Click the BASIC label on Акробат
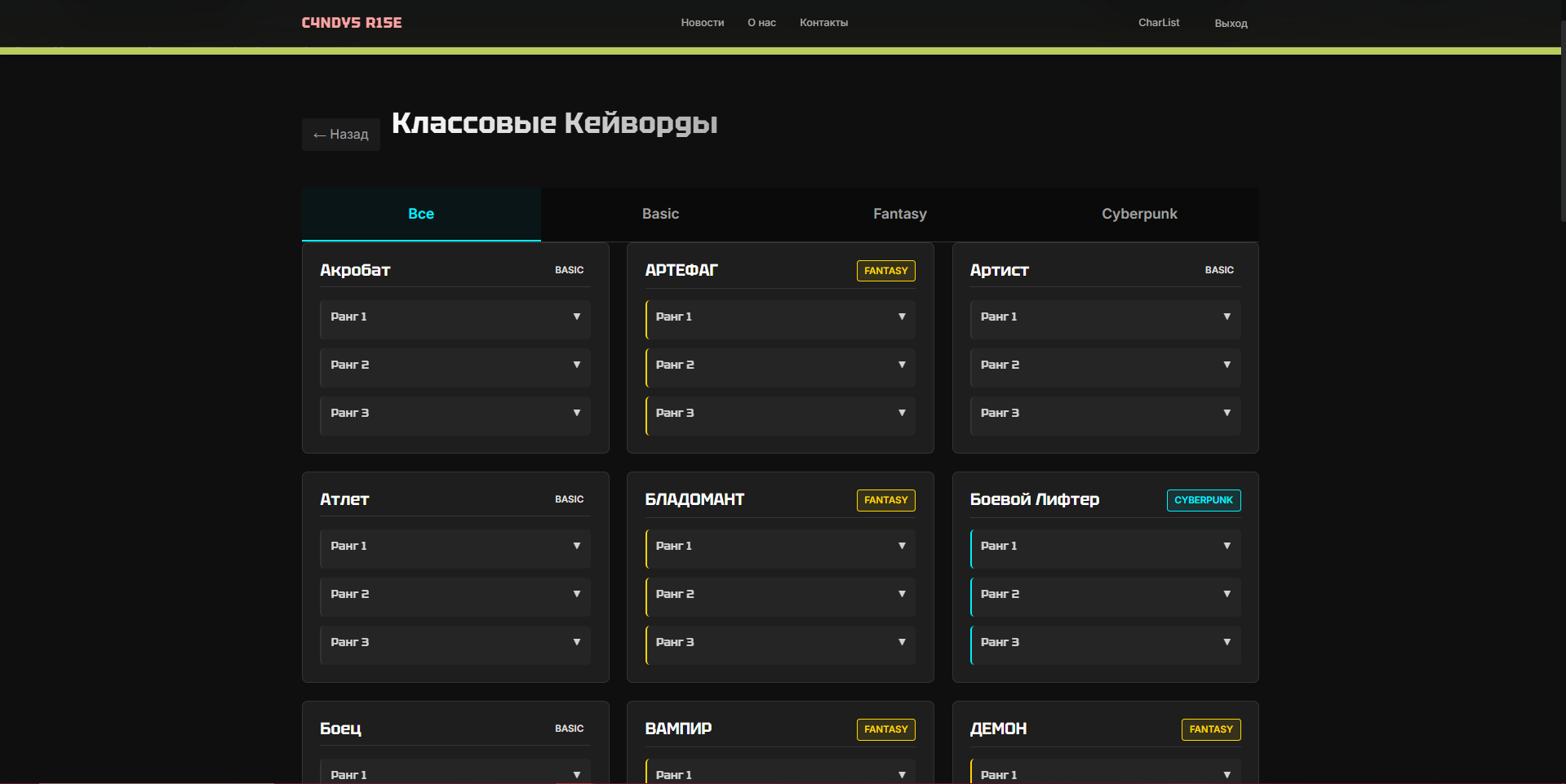The width and height of the screenshot is (1566, 784). coord(570,270)
